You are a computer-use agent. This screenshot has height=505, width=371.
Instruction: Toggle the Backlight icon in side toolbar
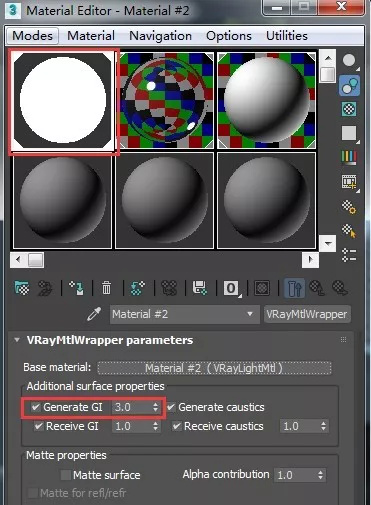349,85
